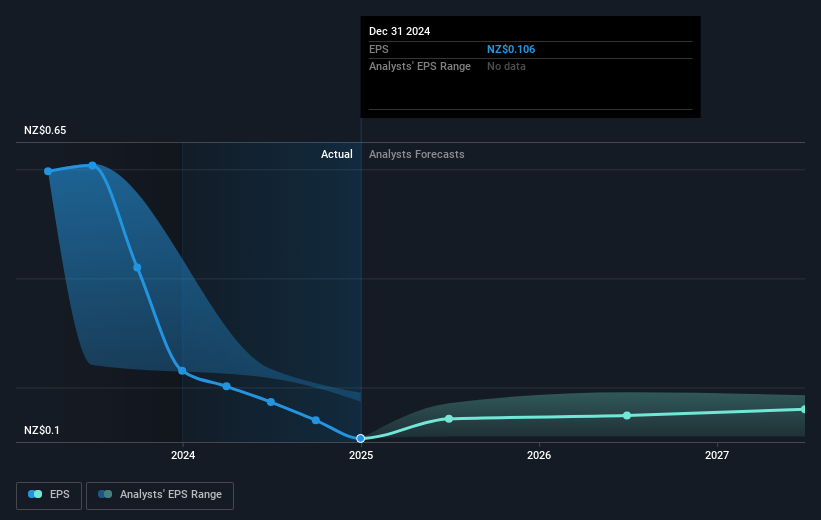The image size is (821, 520).
Task: Click the Dec 31 2024 tooltip date
Action: click(x=400, y=31)
